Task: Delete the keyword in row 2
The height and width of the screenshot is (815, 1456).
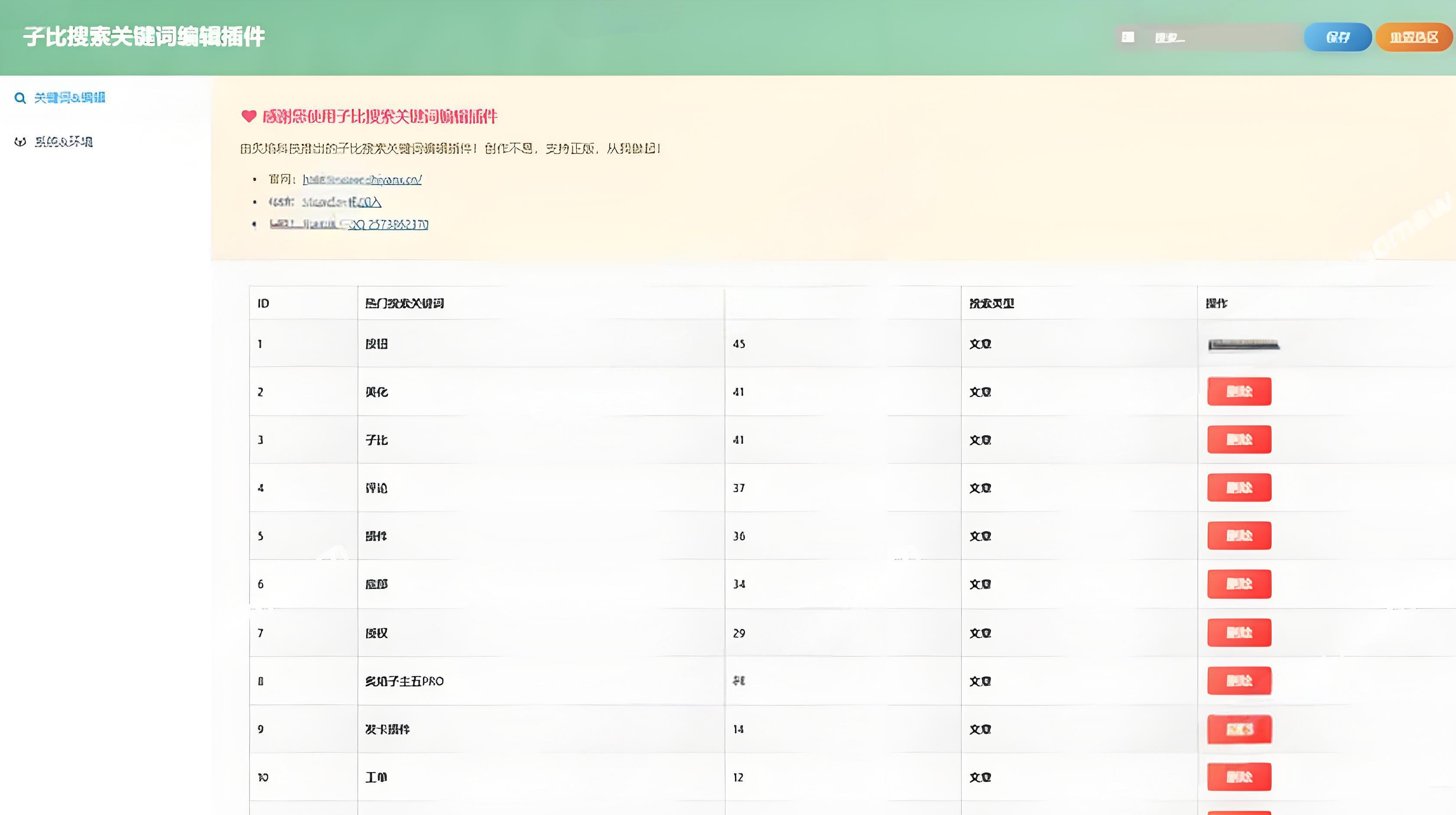Action: (x=1239, y=391)
